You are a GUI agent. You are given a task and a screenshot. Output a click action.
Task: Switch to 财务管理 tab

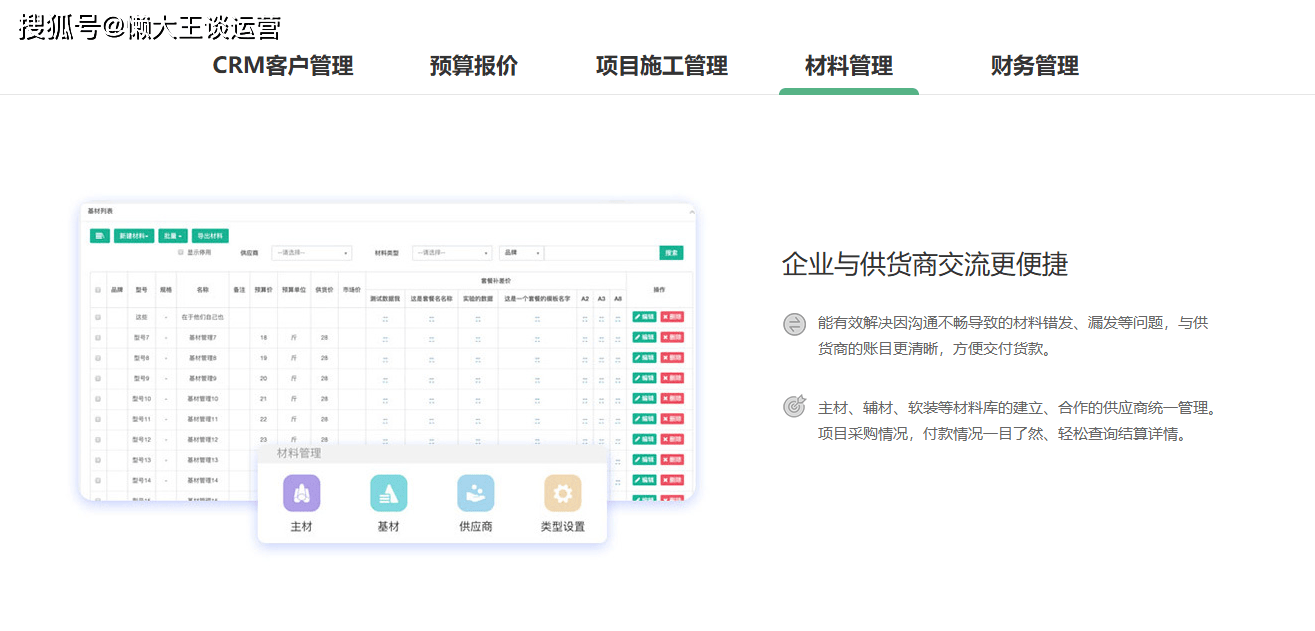pyautogui.click(x=1034, y=66)
